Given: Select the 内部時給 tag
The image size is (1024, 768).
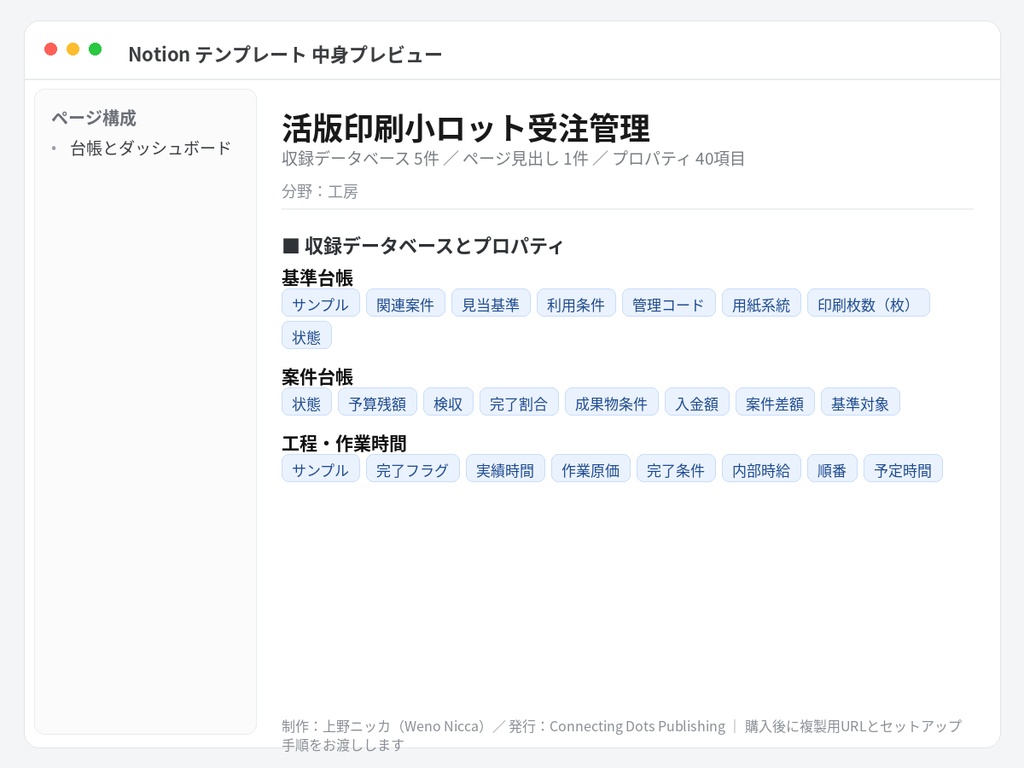Looking at the screenshot, I should click(x=761, y=469).
